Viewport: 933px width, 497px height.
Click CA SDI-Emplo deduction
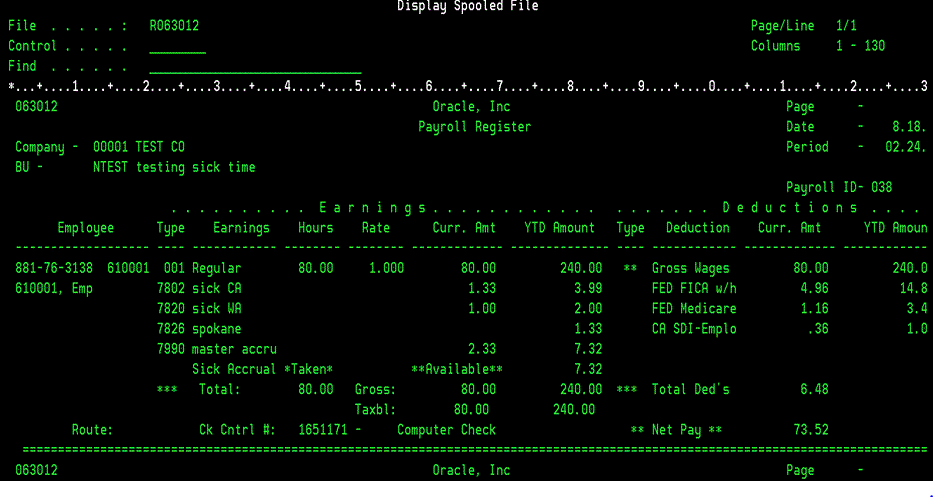pos(694,329)
